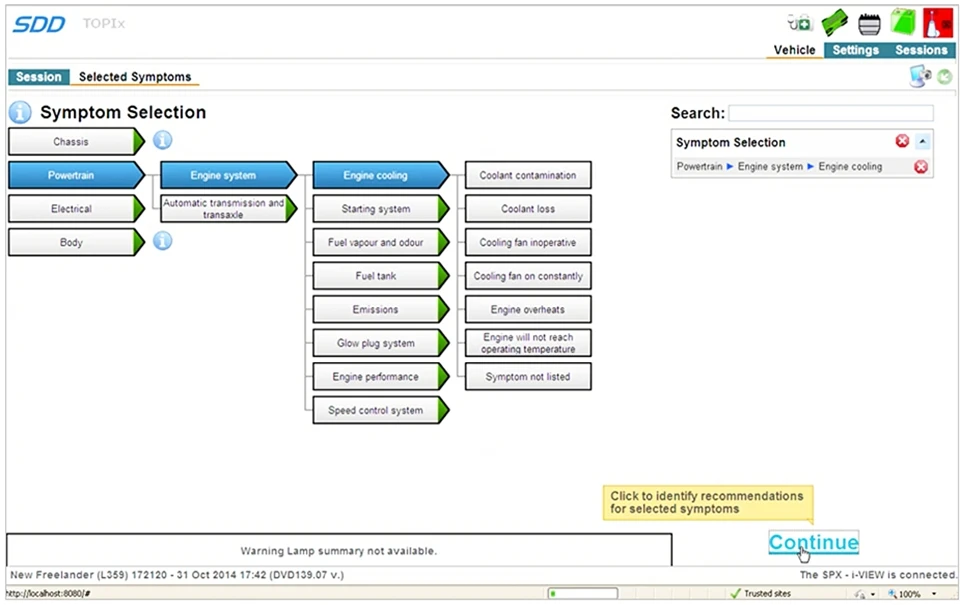The image size is (960, 605).
Task: Click the info icon next to Body
Action: click(162, 241)
